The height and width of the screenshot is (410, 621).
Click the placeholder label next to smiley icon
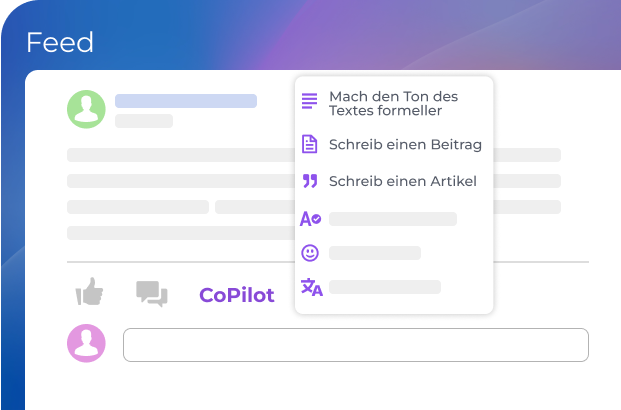point(374,253)
